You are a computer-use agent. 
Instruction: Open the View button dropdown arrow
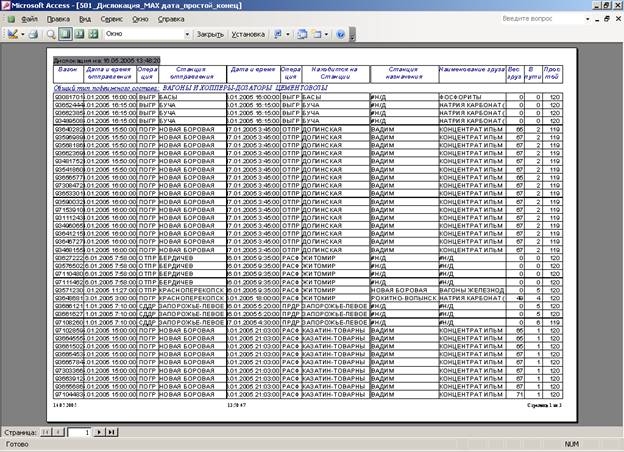[x=23, y=34]
